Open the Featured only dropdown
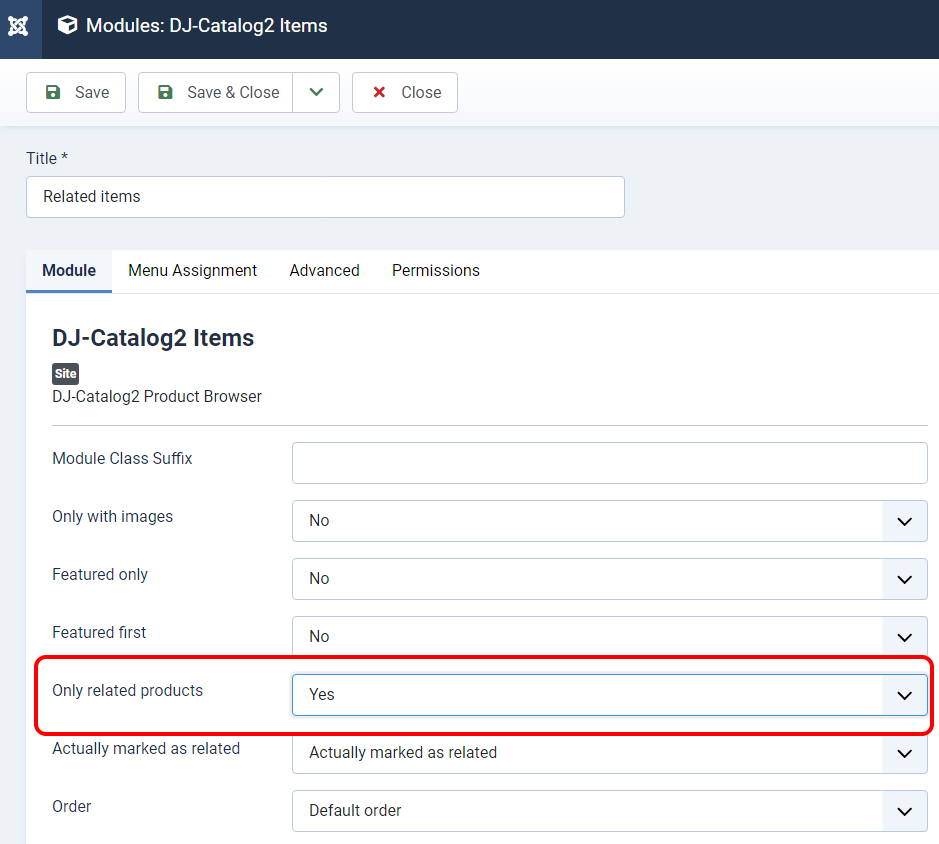Viewport: 939px width, 844px height. click(x=610, y=579)
